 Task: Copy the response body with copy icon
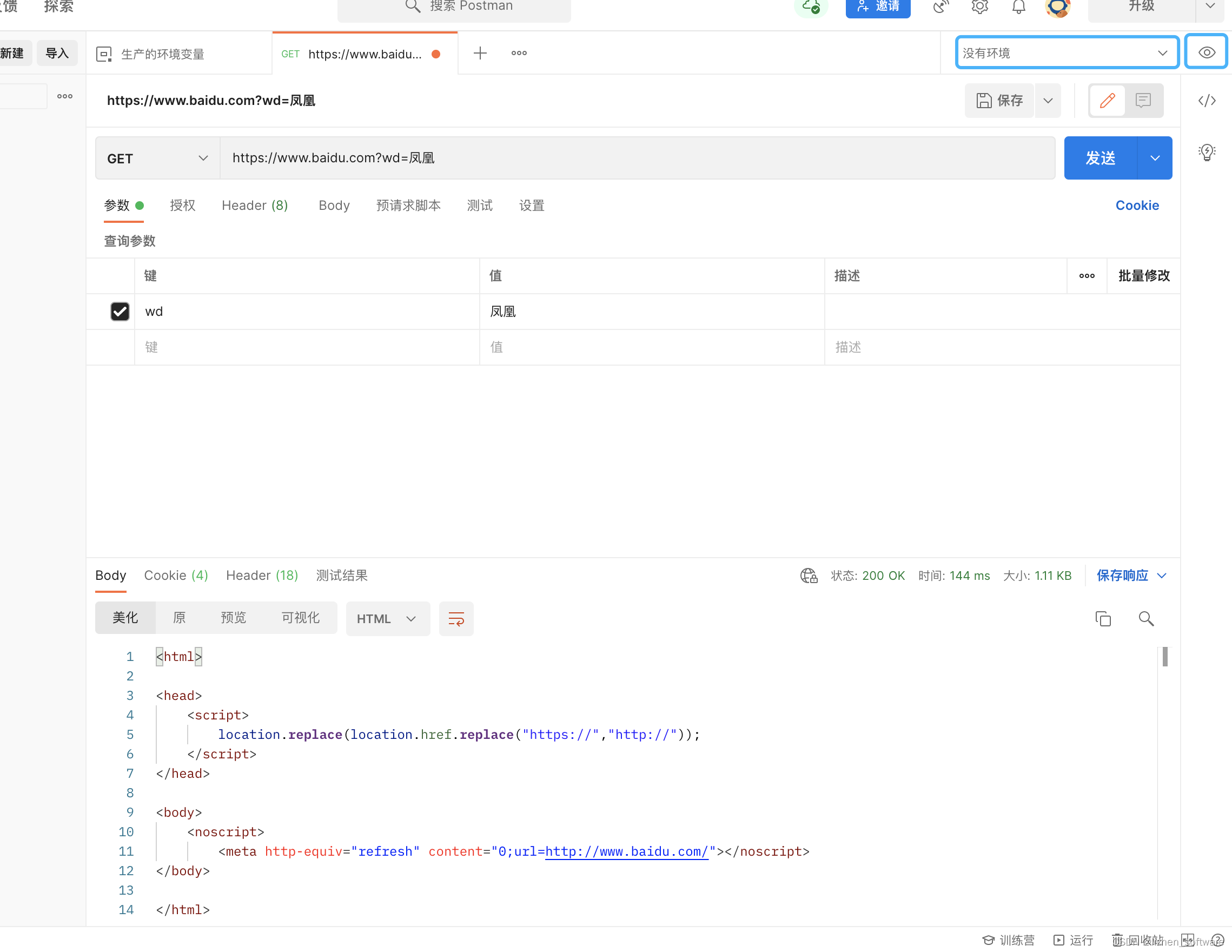[1103, 618]
